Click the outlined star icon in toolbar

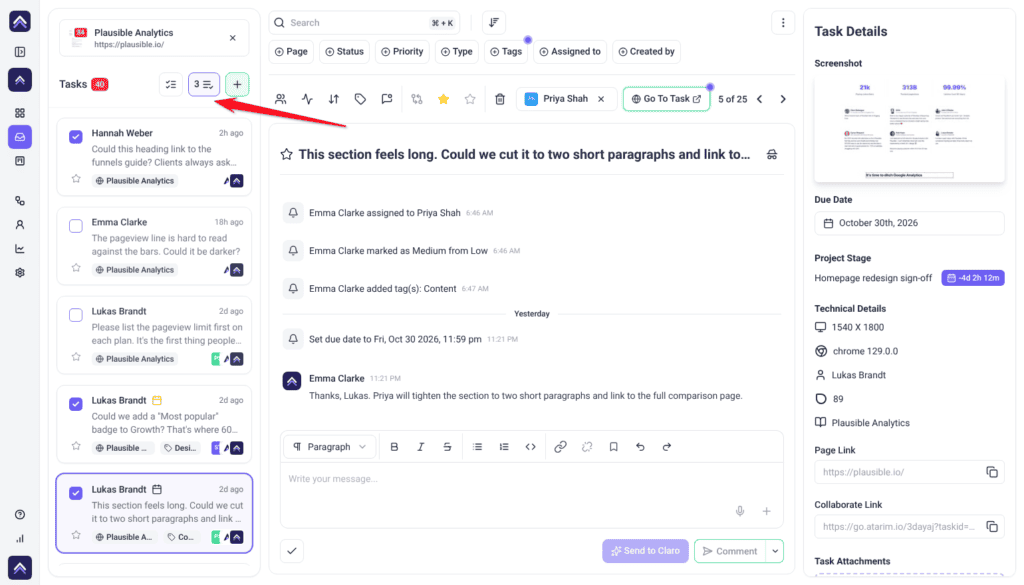point(470,99)
